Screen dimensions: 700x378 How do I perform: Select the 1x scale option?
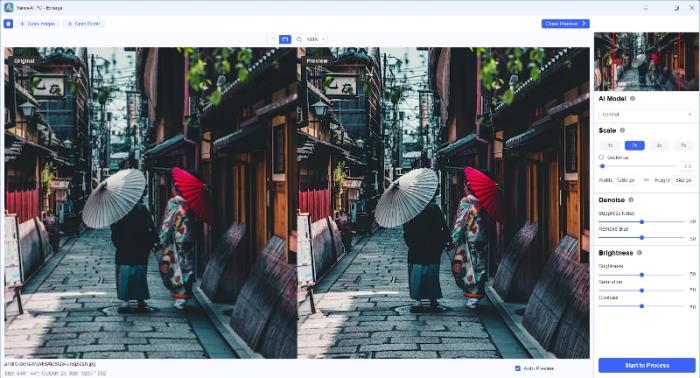[610, 145]
